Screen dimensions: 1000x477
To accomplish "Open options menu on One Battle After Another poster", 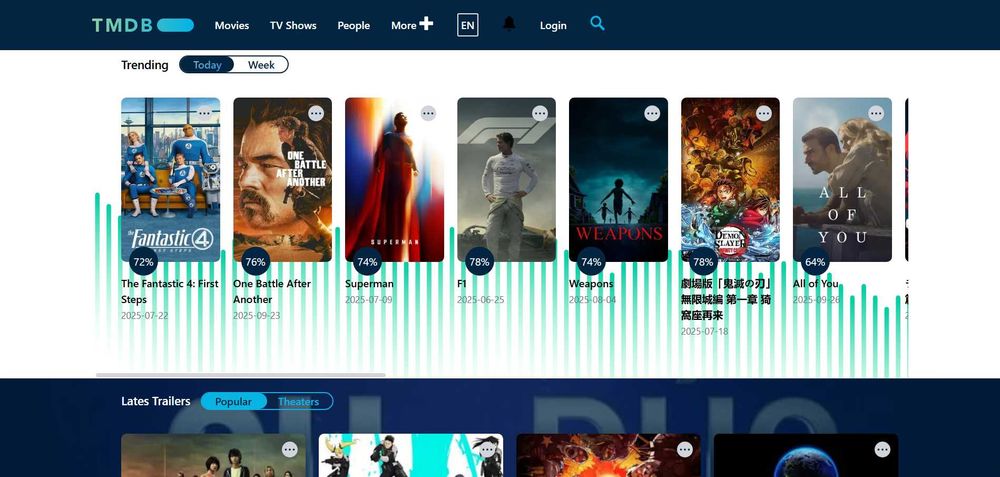I will click(x=316, y=114).
